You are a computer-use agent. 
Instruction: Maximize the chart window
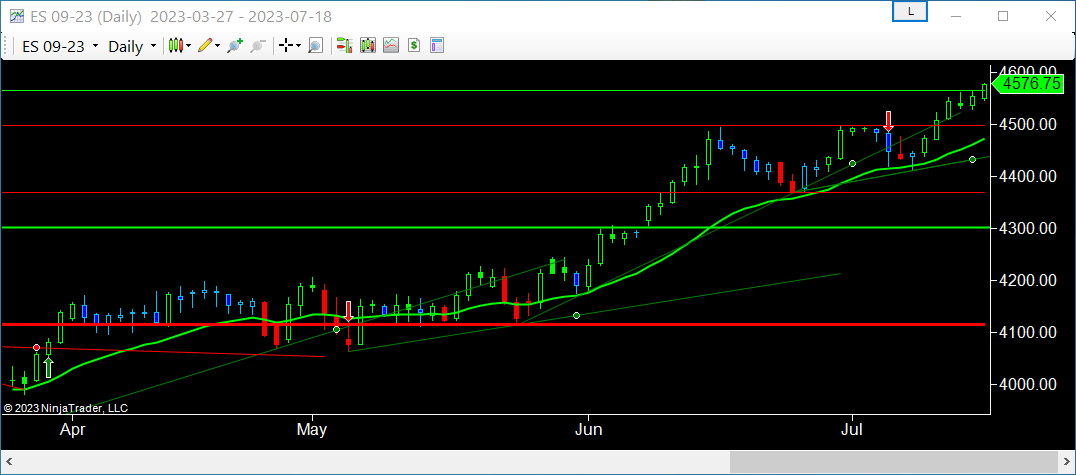tap(1003, 16)
